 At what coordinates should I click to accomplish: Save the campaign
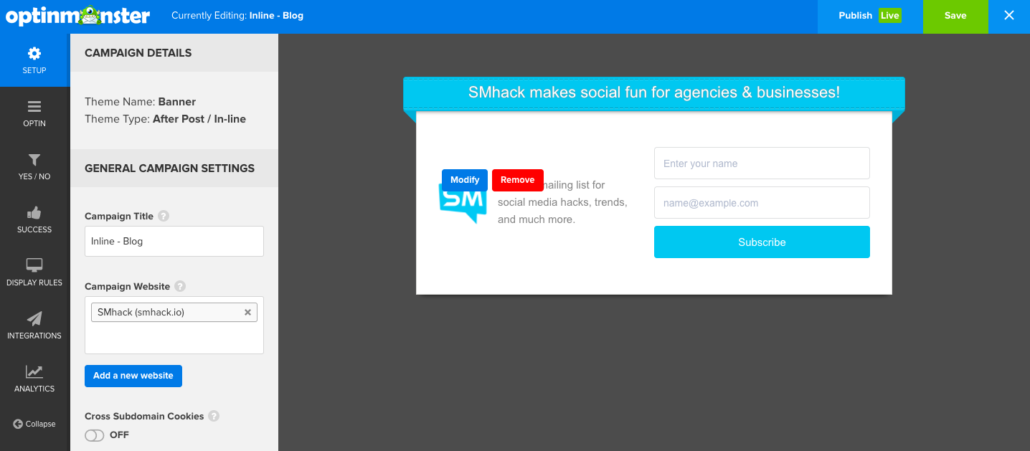[x=955, y=16]
